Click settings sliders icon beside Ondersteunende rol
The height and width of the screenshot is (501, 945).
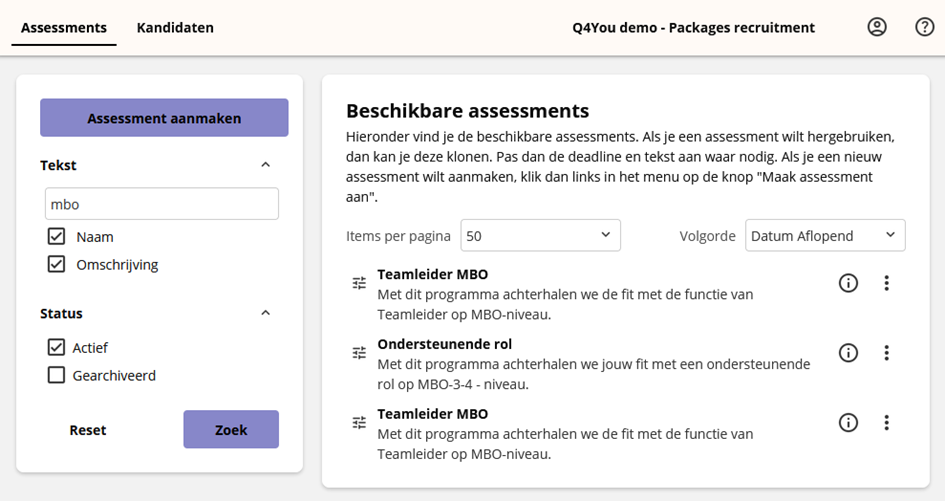[x=359, y=353]
